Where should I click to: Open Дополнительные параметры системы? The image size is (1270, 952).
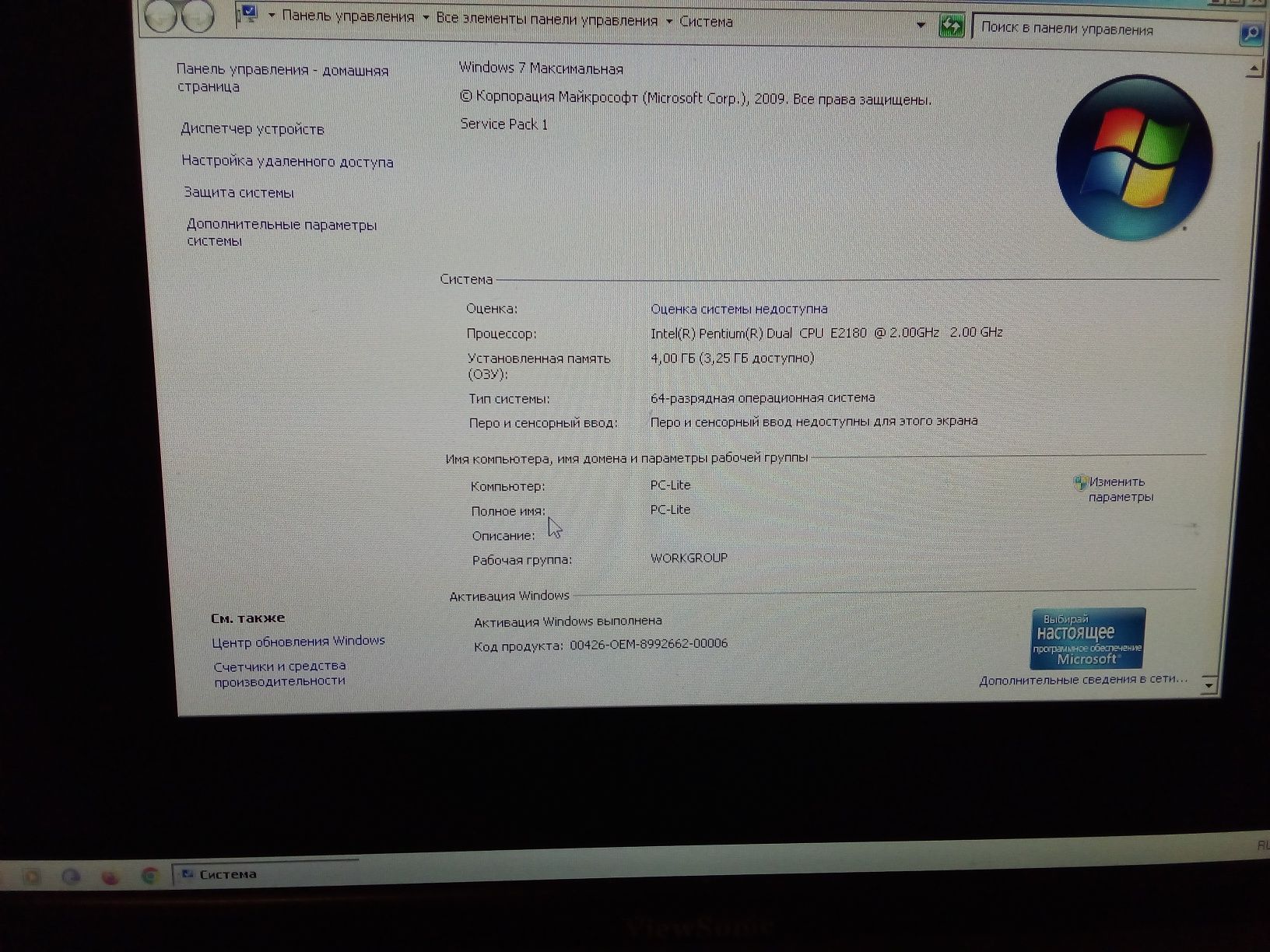(282, 233)
